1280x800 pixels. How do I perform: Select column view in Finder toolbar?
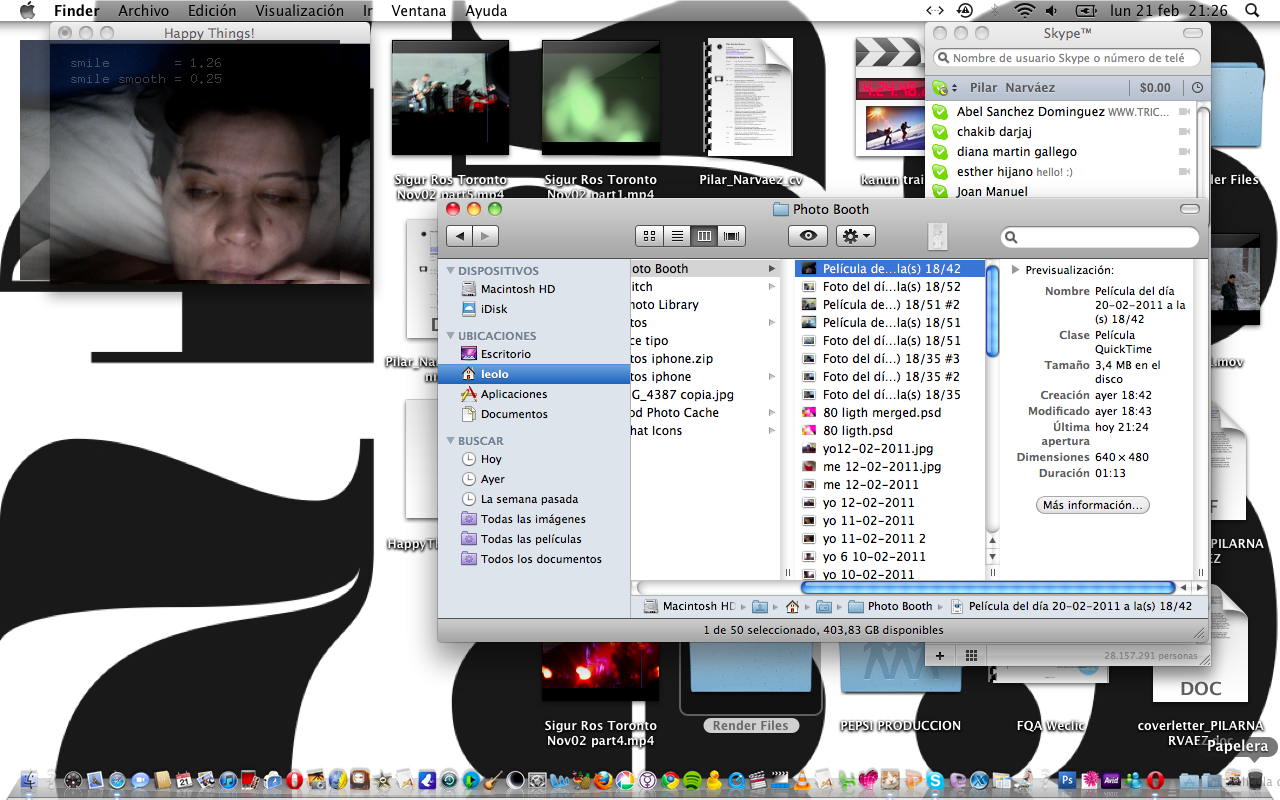[x=705, y=236]
